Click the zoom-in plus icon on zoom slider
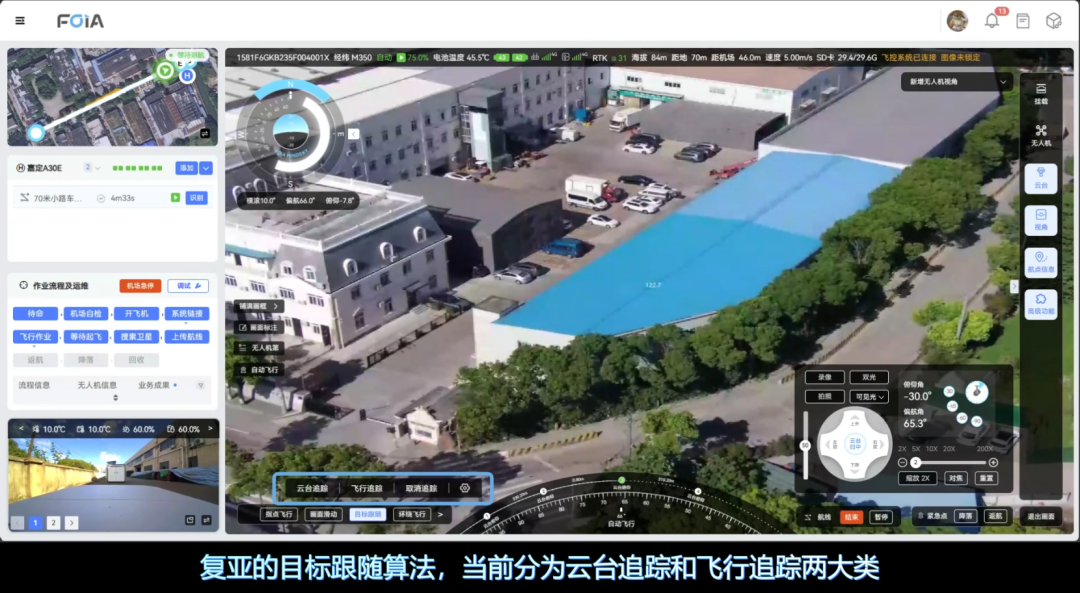Viewport: 1080px width, 593px height. (x=993, y=462)
